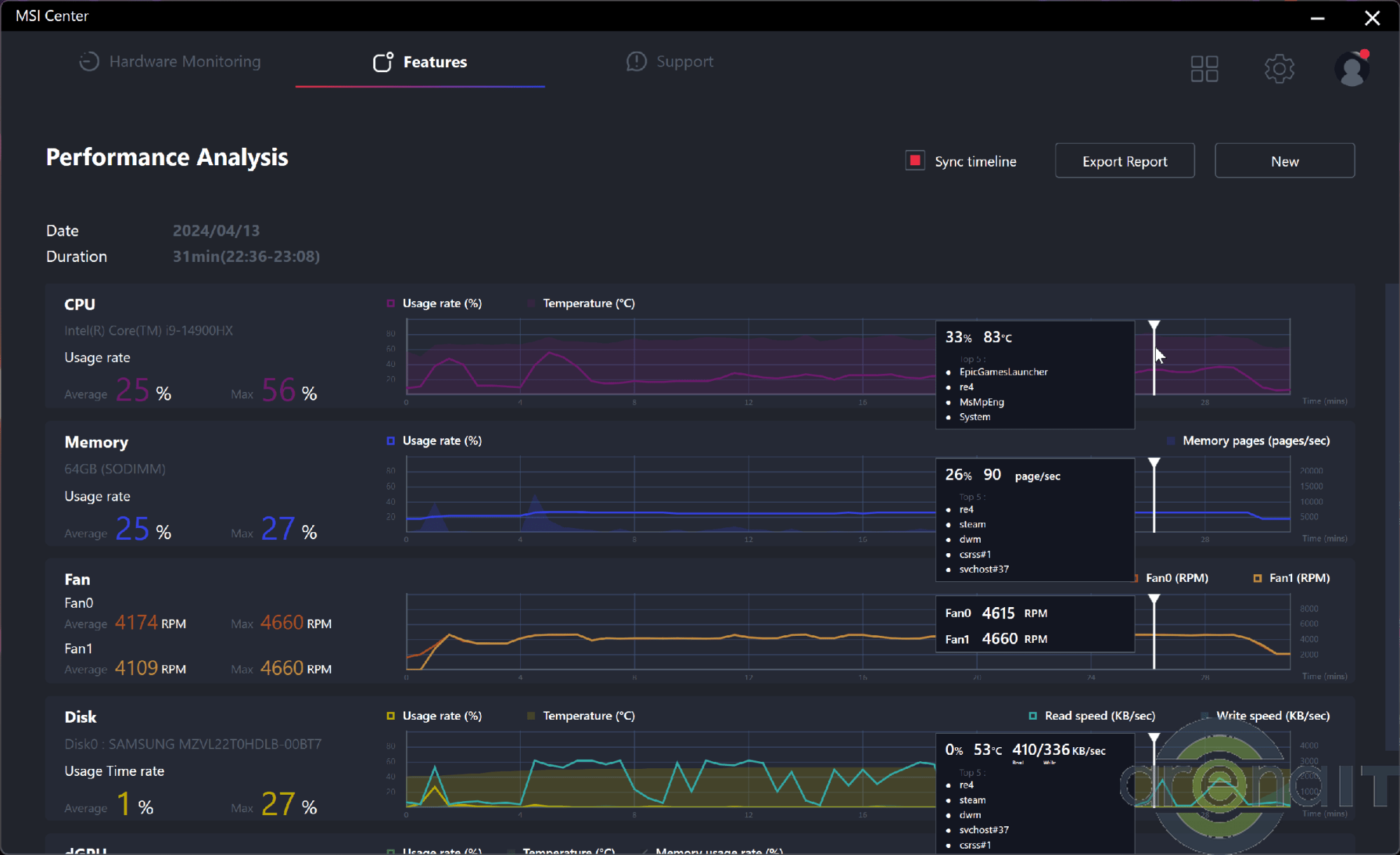1400x855 pixels.
Task: Toggle Disk Read speed legend marker
Action: coord(1032,716)
